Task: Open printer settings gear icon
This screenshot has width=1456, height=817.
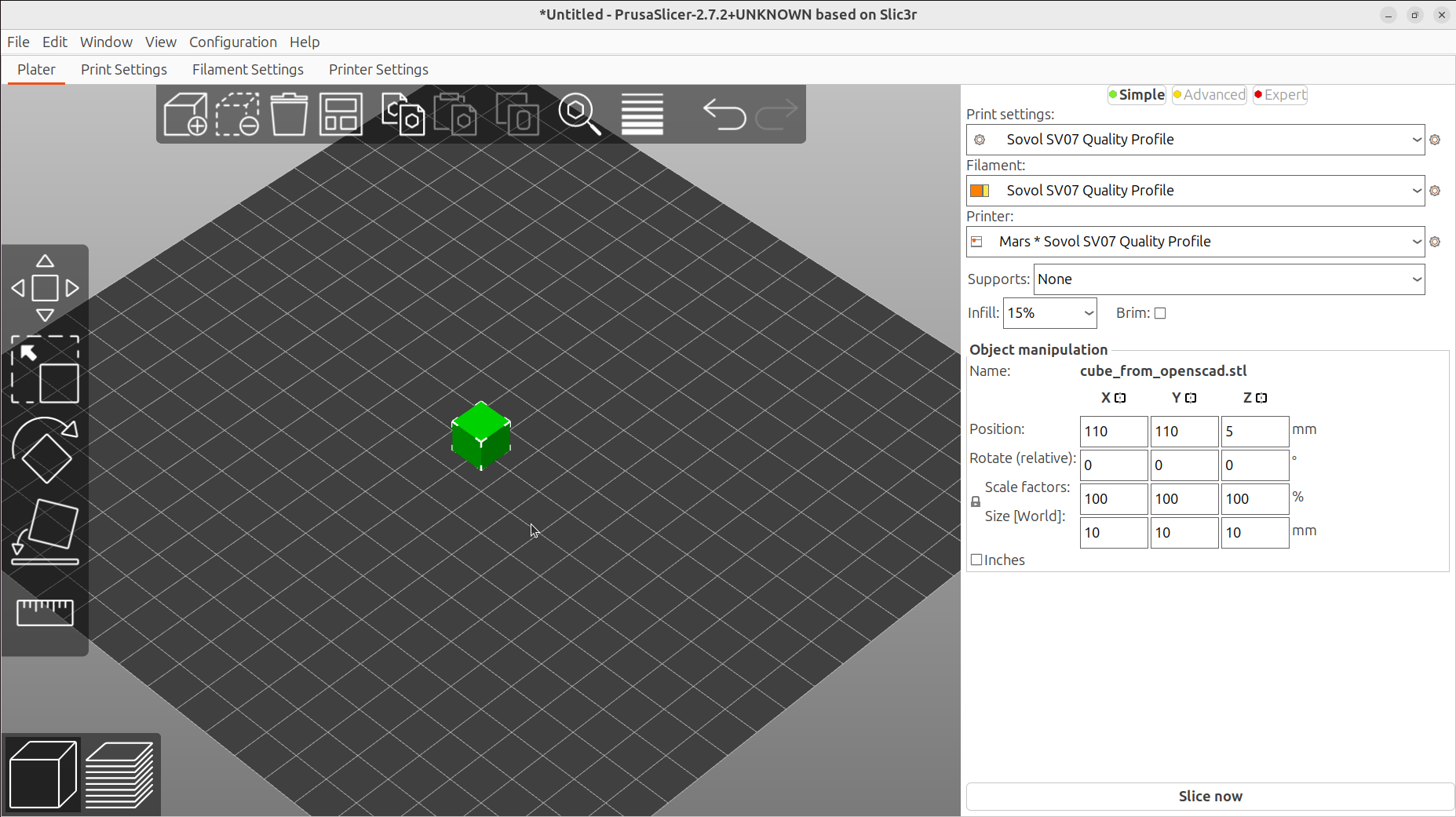Action: tap(1436, 242)
